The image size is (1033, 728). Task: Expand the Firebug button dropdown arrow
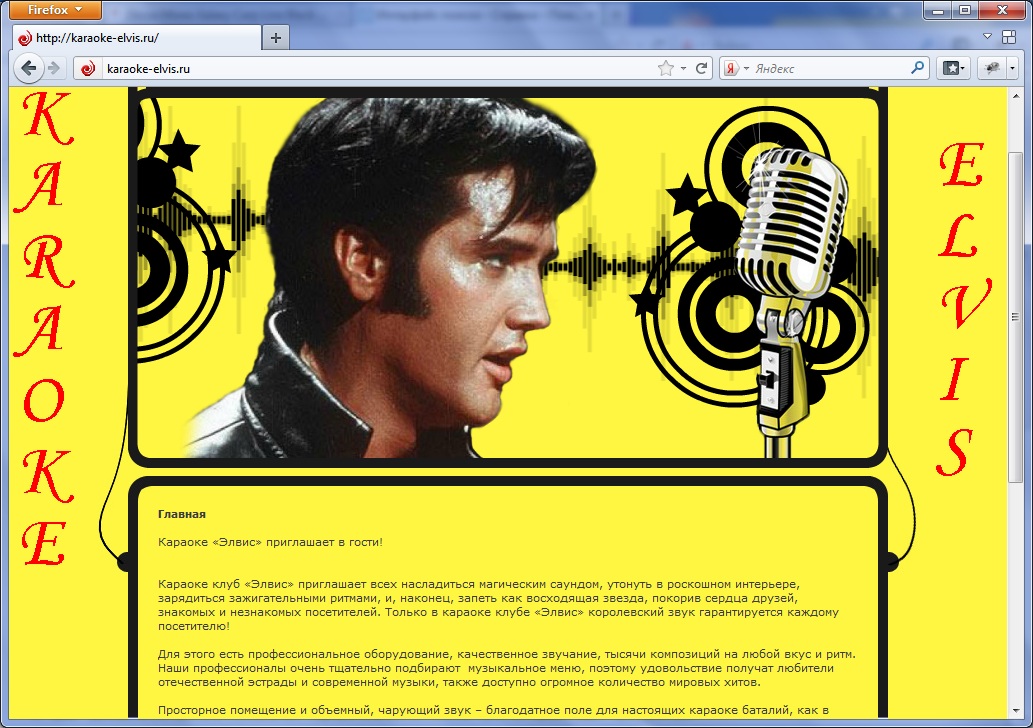point(1013,68)
